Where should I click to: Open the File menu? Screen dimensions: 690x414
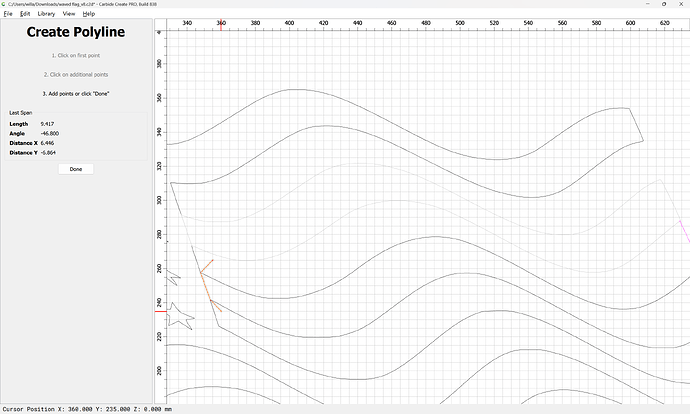click(x=10, y=14)
